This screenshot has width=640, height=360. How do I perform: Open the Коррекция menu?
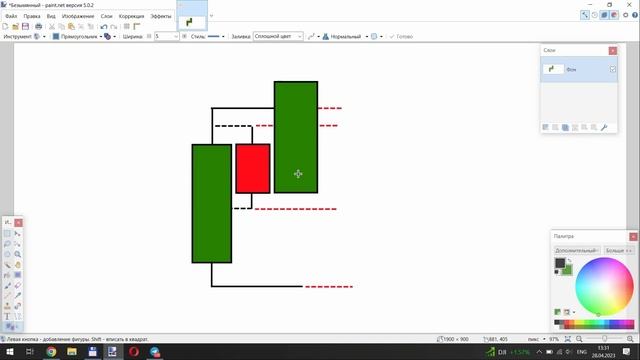[x=131, y=16]
